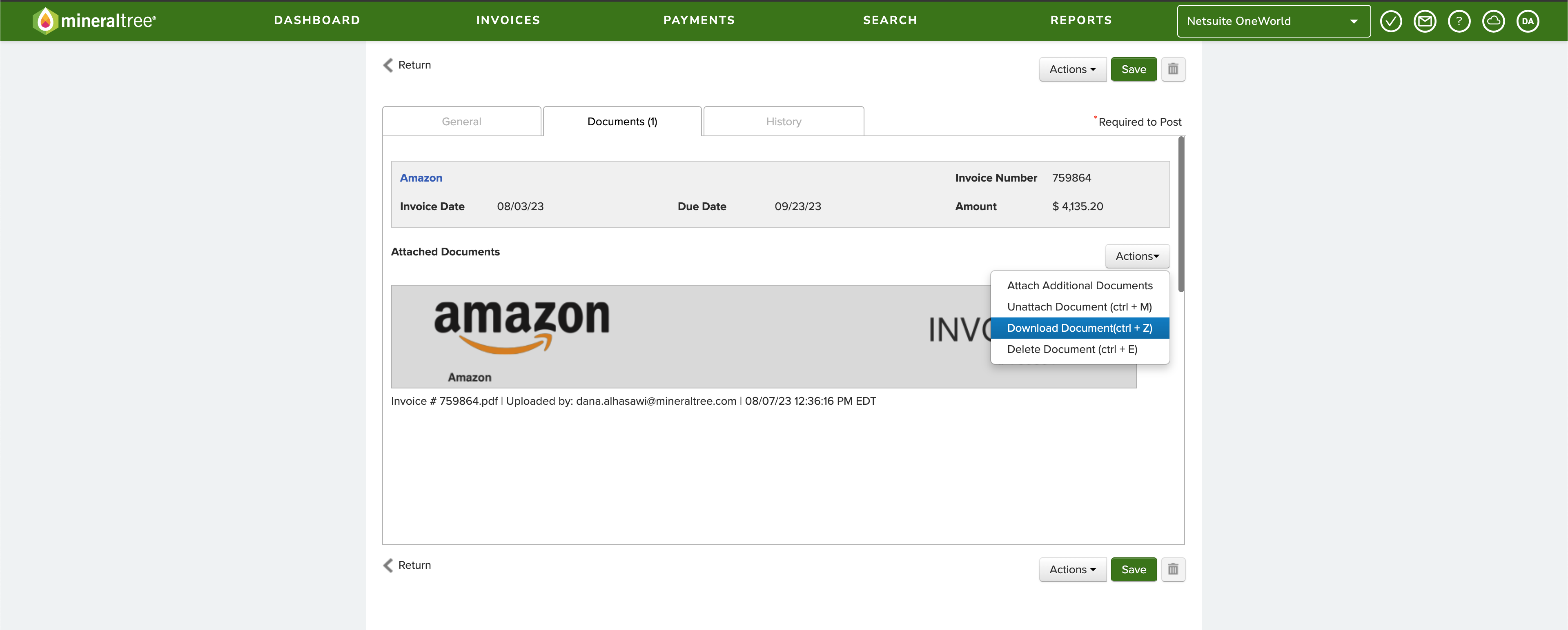
Task: Click the invoice date 08/03/23
Action: click(x=520, y=207)
